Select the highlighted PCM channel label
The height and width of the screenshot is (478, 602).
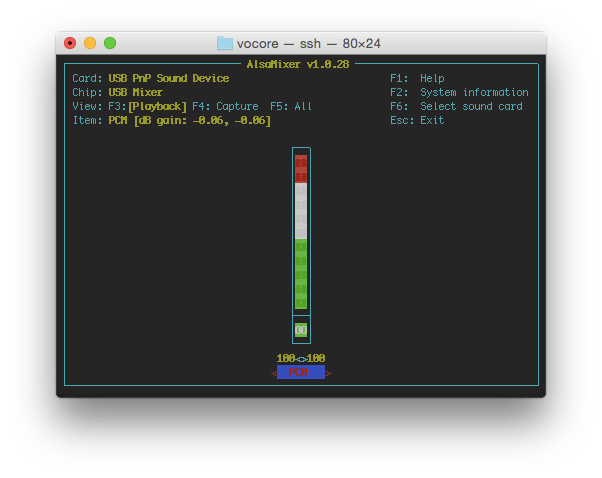pyautogui.click(x=301, y=373)
